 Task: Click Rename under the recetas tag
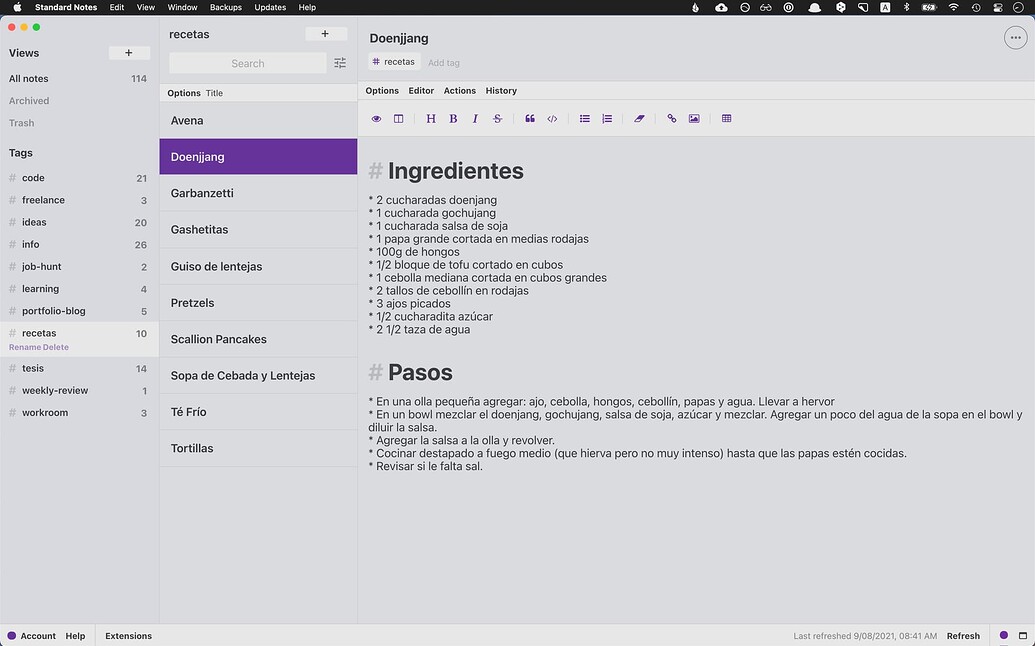(x=25, y=347)
